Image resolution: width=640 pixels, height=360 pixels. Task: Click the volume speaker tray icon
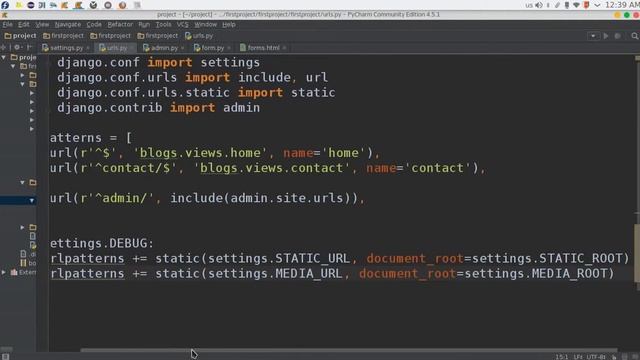[539, 5]
